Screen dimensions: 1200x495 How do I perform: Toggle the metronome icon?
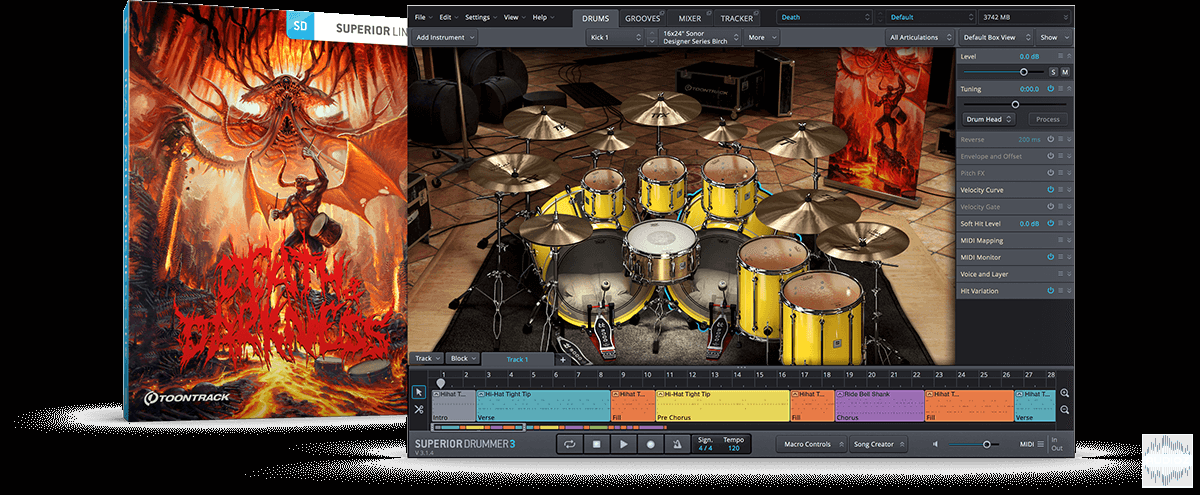[x=678, y=444]
